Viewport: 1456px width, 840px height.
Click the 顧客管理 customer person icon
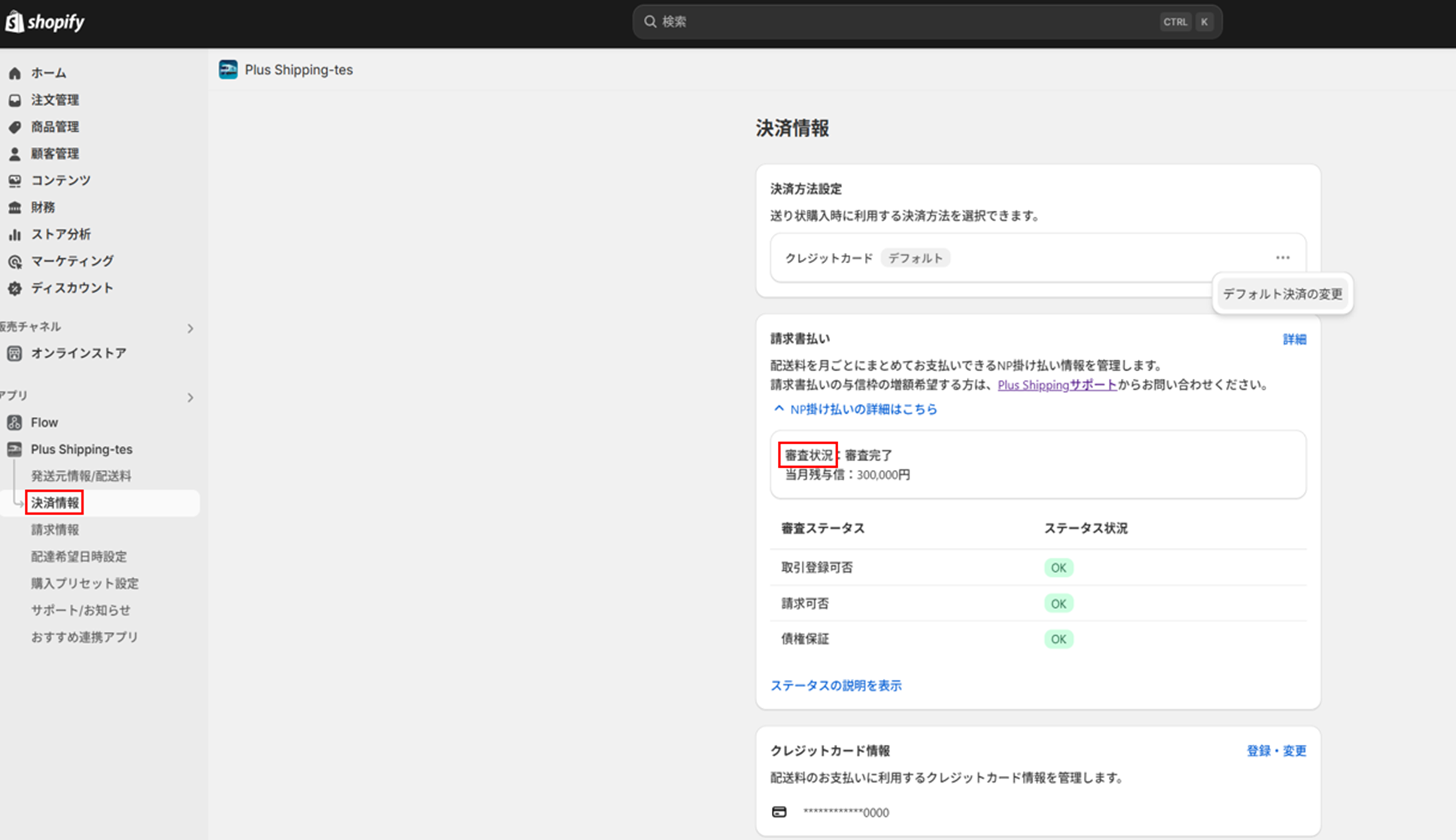coord(15,154)
